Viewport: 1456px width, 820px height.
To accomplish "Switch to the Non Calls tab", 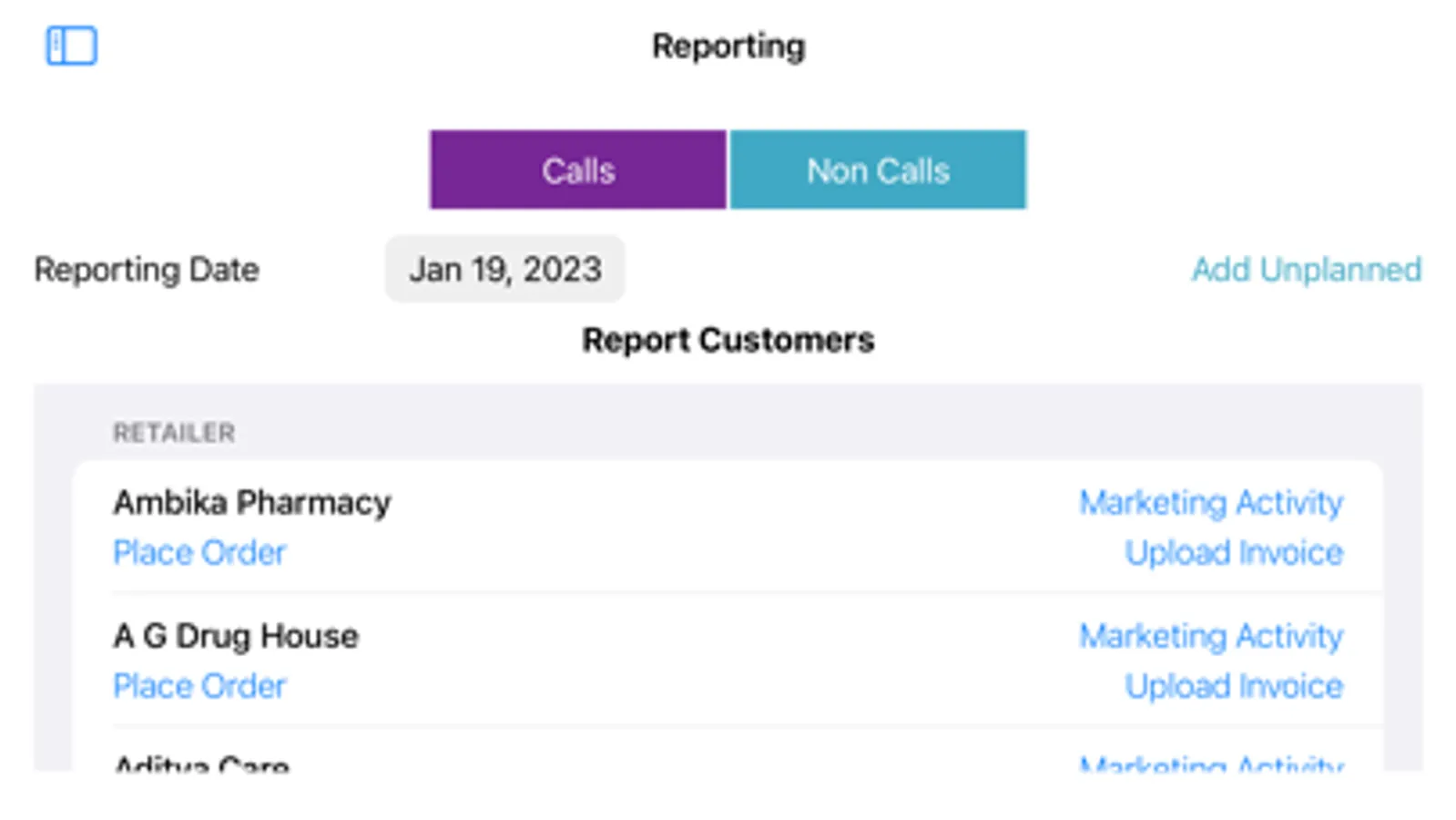I will pyautogui.click(x=878, y=170).
